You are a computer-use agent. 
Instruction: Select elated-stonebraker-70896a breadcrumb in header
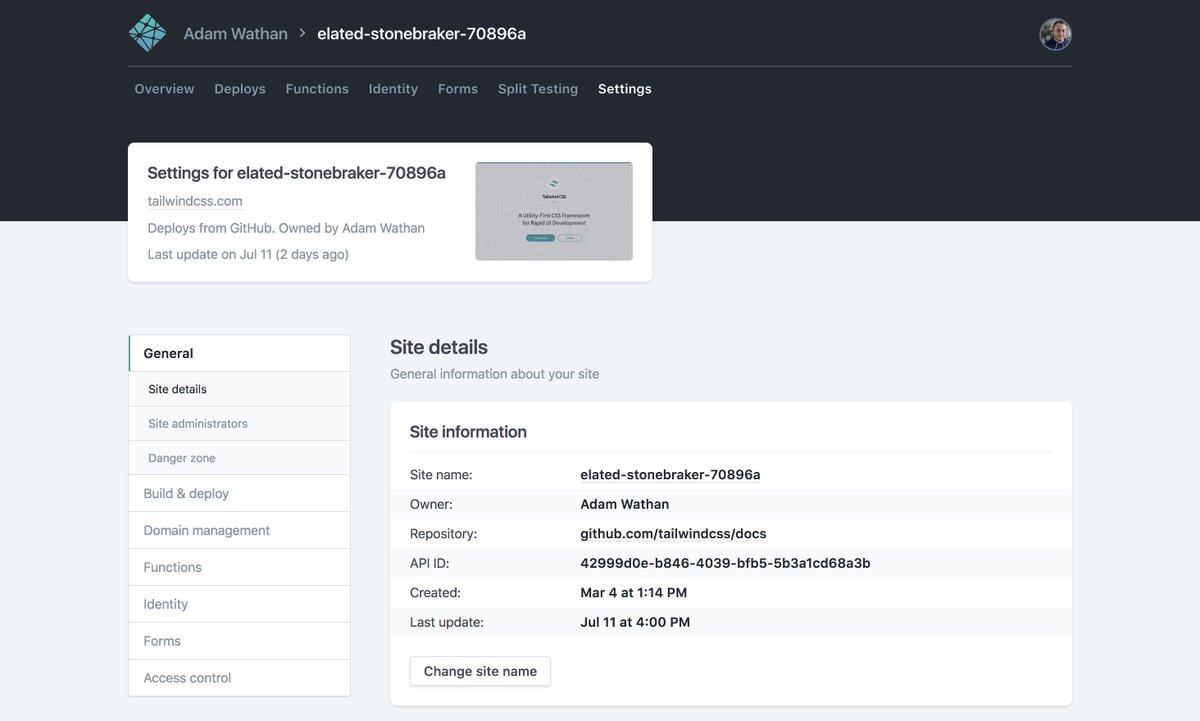point(421,33)
